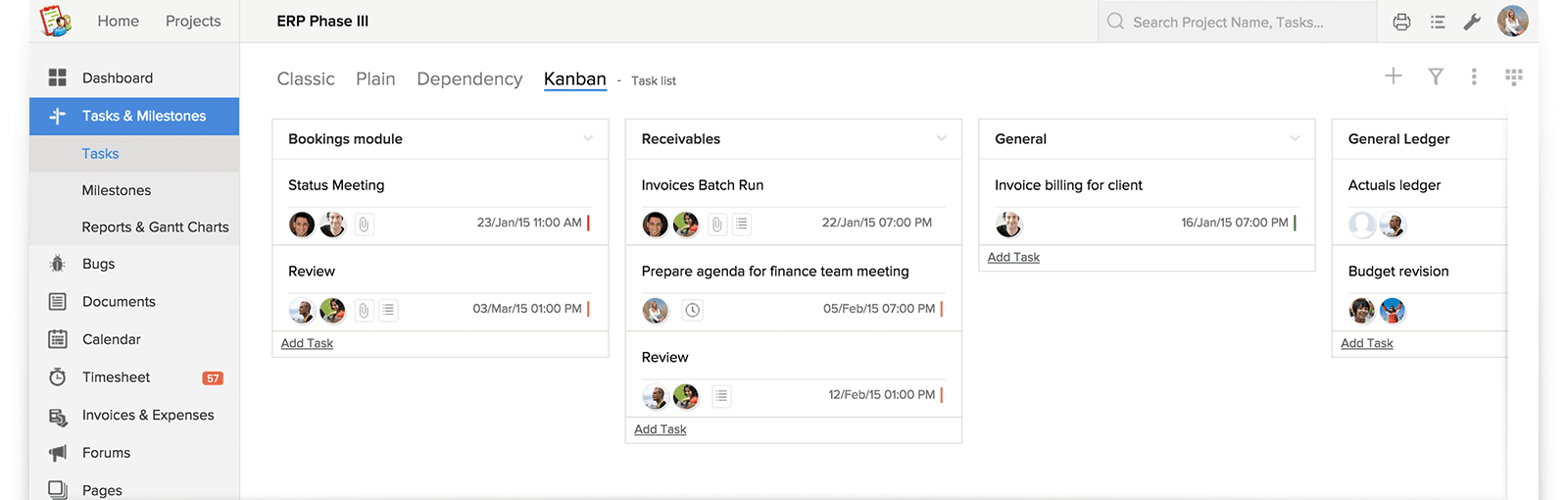Screen dimensions: 1568x500
Task: Click Add Task under General column
Action: click(x=1013, y=257)
